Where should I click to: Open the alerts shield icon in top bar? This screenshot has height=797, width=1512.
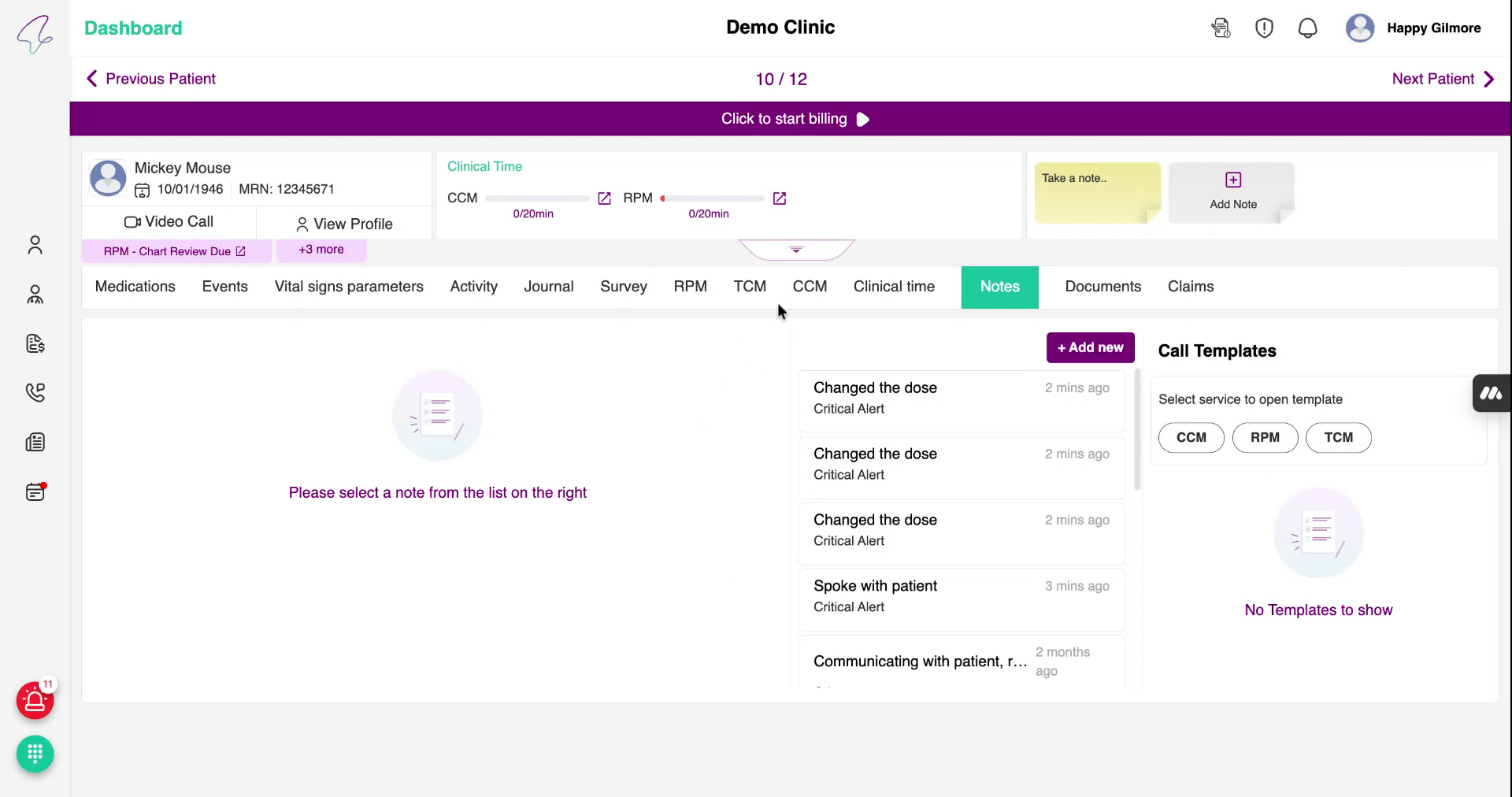point(1264,28)
